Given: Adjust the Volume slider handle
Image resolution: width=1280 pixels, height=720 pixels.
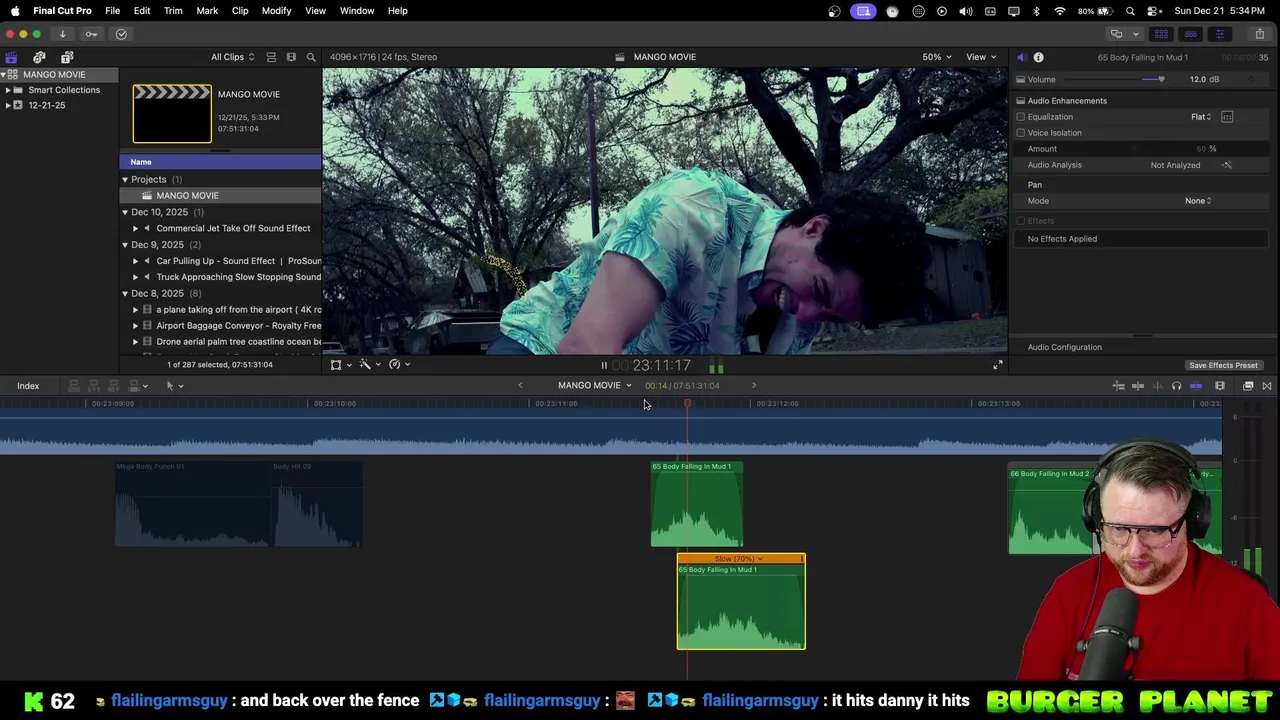Looking at the screenshot, I should click(1160, 79).
